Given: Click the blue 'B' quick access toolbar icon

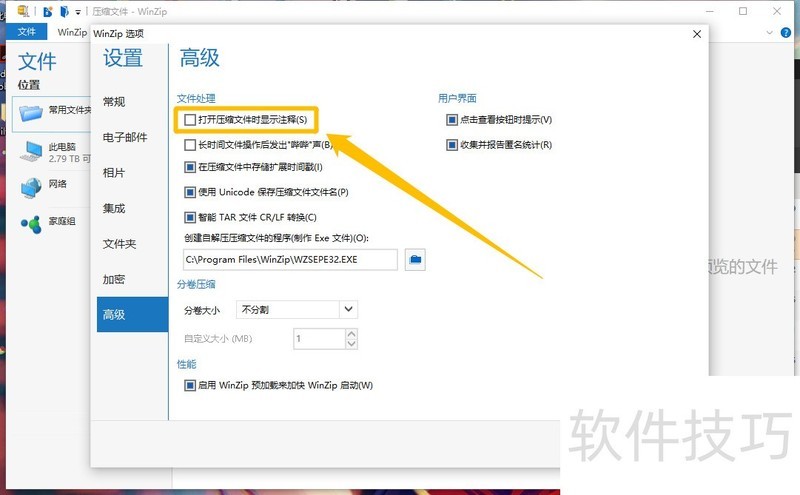Looking at the screenshot, I should pyautogui.click(x=47, y=11).
